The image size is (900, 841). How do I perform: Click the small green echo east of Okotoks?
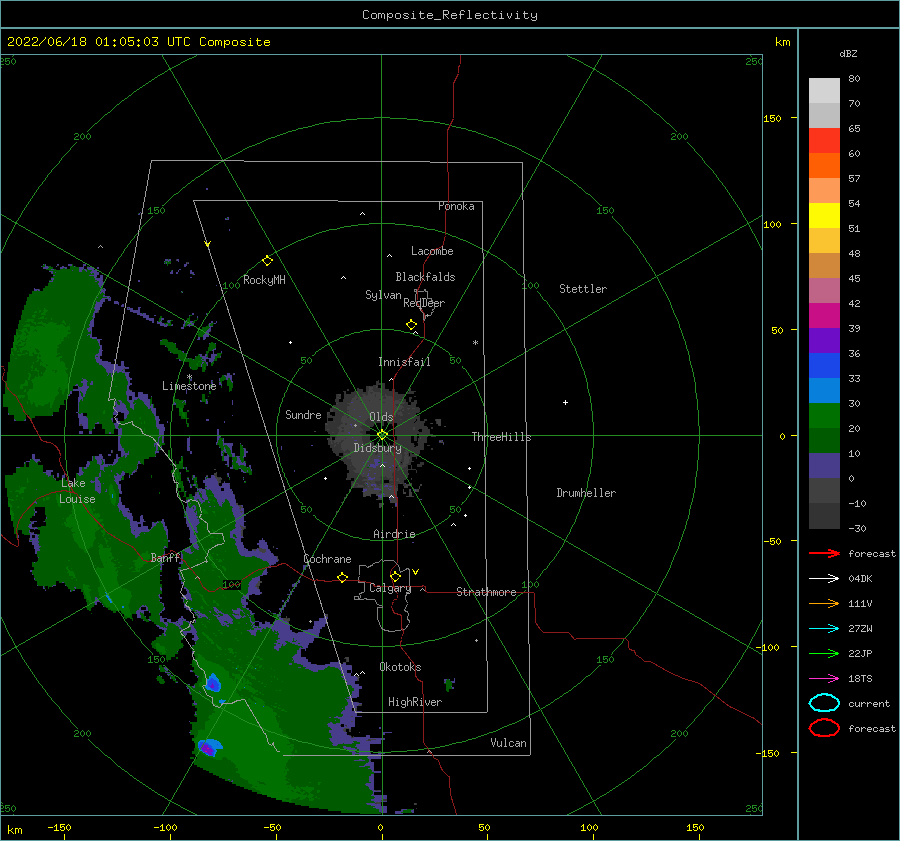click(449, 684)
